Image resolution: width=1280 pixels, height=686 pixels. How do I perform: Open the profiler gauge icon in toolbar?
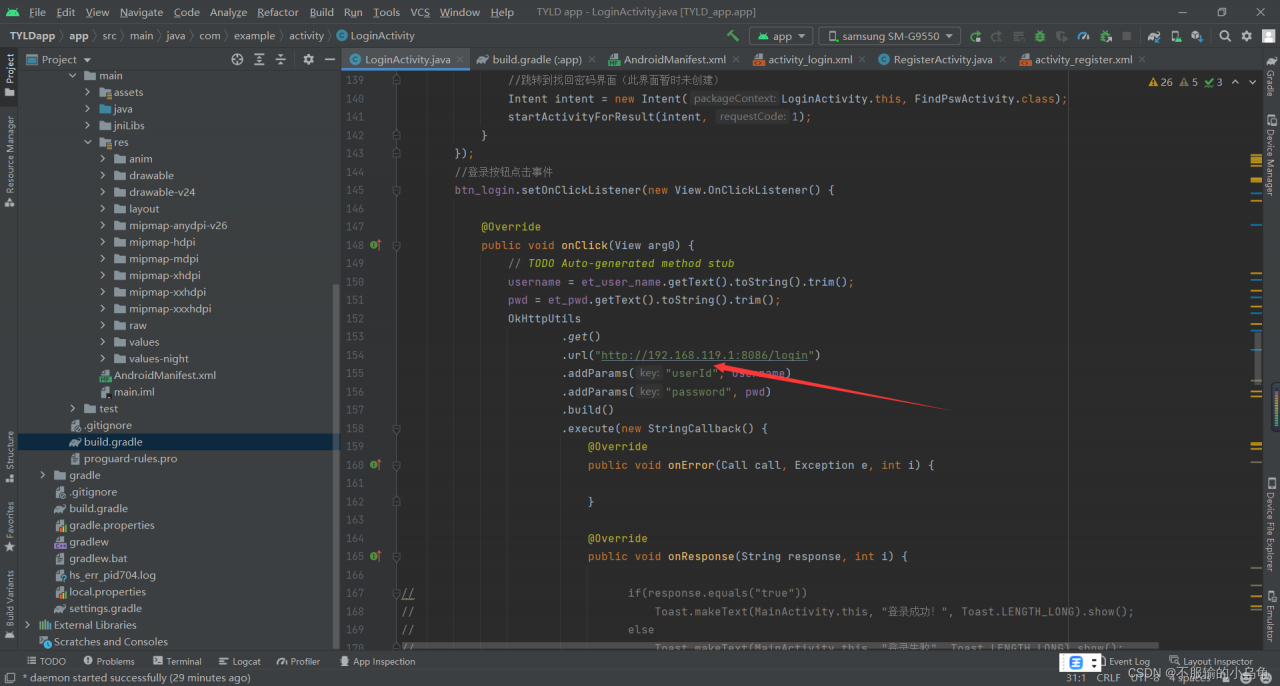pyautogui.click(x=1084, y=36)
